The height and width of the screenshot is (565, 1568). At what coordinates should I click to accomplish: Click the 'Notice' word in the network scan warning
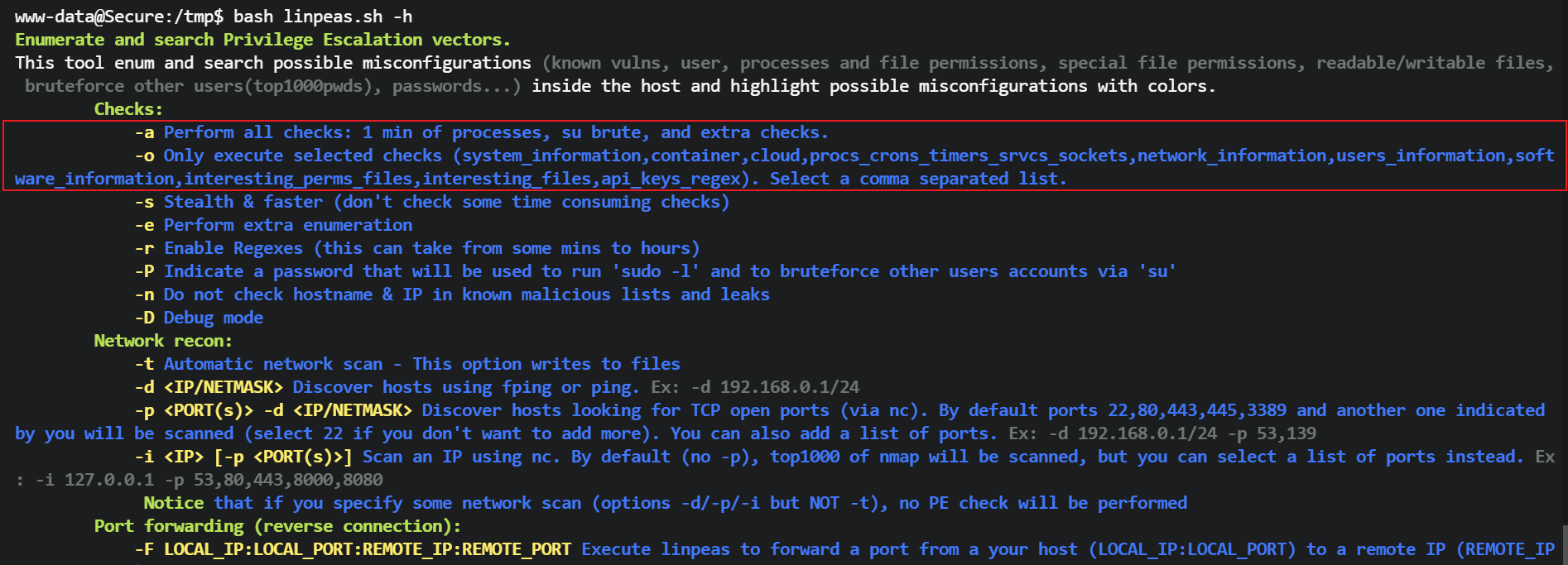tap(173, 503)
